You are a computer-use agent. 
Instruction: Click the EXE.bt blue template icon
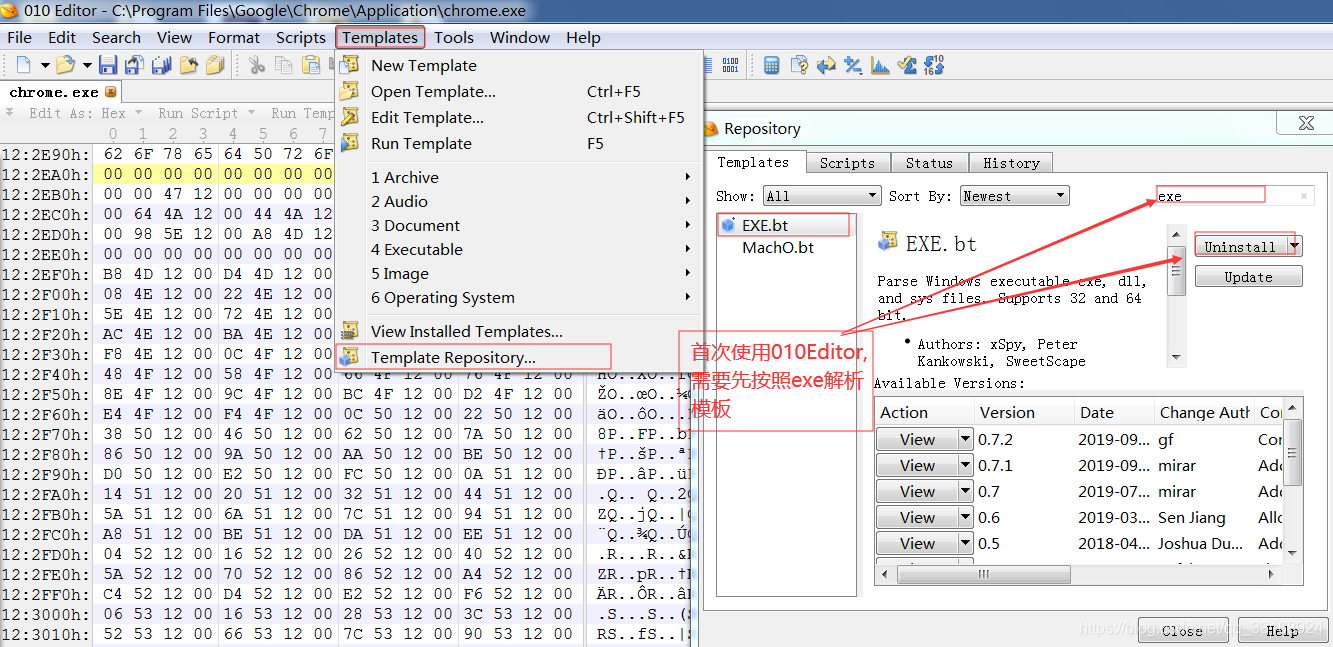(x=728, y=225)
